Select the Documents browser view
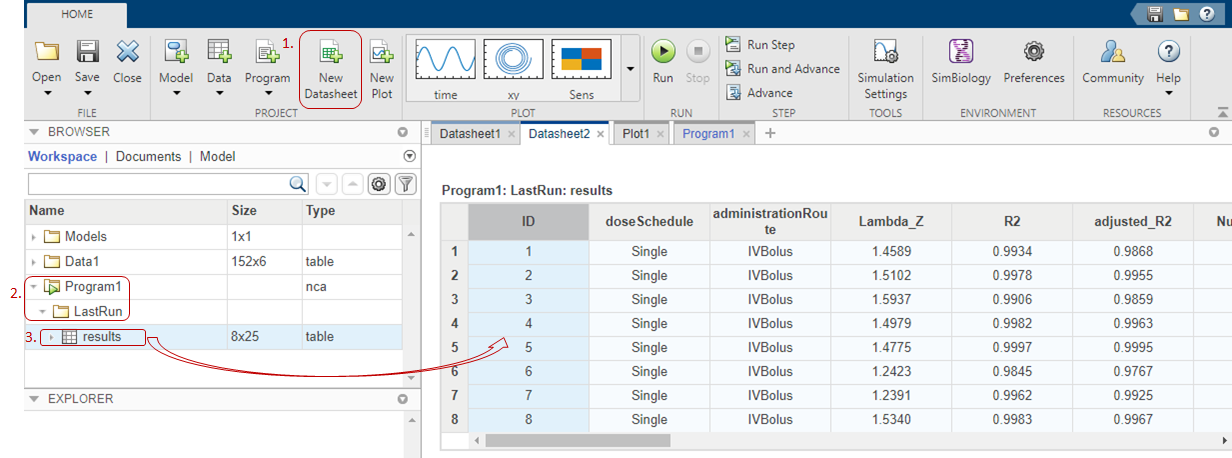Image resolution: width=1232 pixels, height=458 pixels. click(149, 156)
